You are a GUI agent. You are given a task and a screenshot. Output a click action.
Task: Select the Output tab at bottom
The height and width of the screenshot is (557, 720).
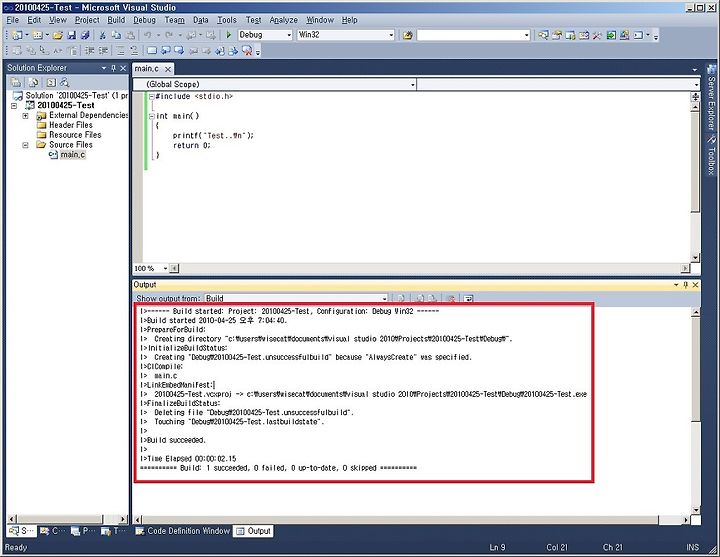coord(253,531)
